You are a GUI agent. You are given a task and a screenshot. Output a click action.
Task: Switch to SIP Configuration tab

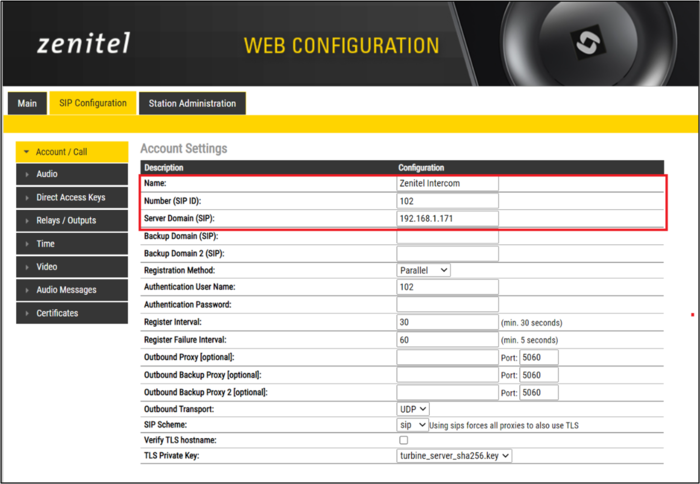point(93,103)
